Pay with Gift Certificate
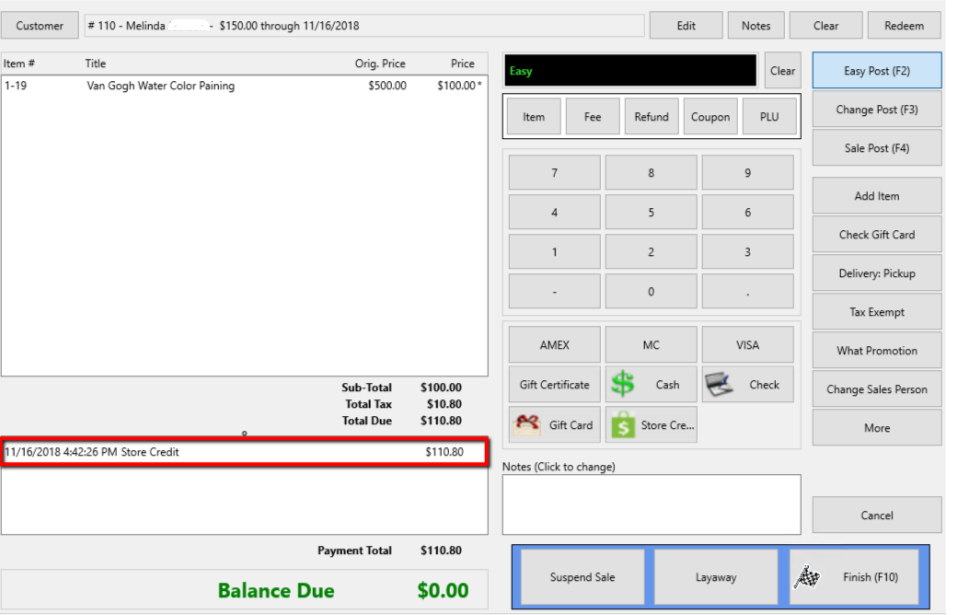This screenshot has width=953, height=615. [x=554, y=384]
